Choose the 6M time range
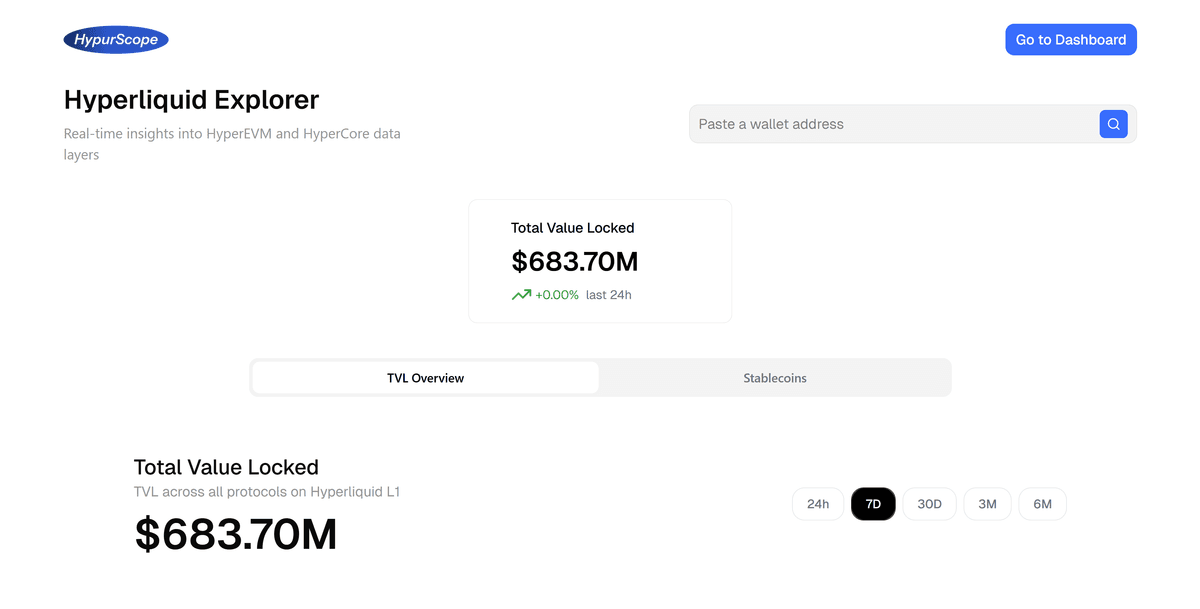Screen dimensions: 1200x609 point(1042,504)
